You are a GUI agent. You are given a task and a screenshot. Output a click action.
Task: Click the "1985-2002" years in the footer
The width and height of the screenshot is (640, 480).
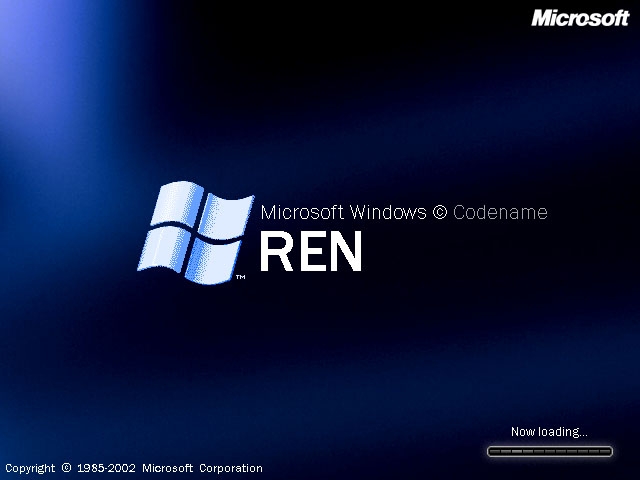pyautogui.click(x=107, y=468)
